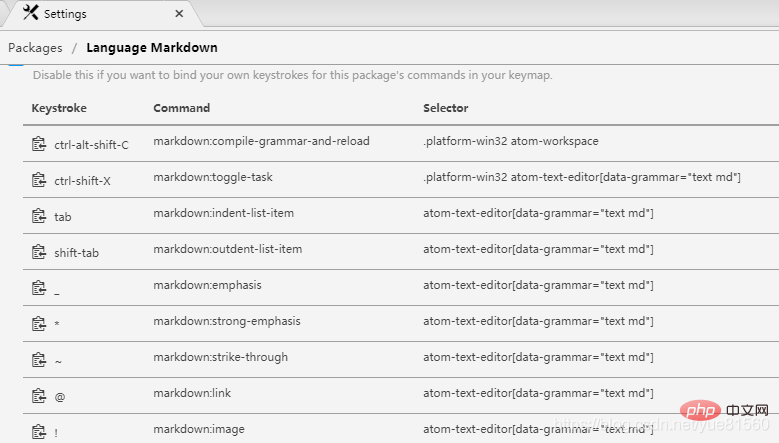The height and width of the screenshot is (443, 779).
Task: Click the Keystroke column header
Action: pyautogui.click(x=59, y=108)
